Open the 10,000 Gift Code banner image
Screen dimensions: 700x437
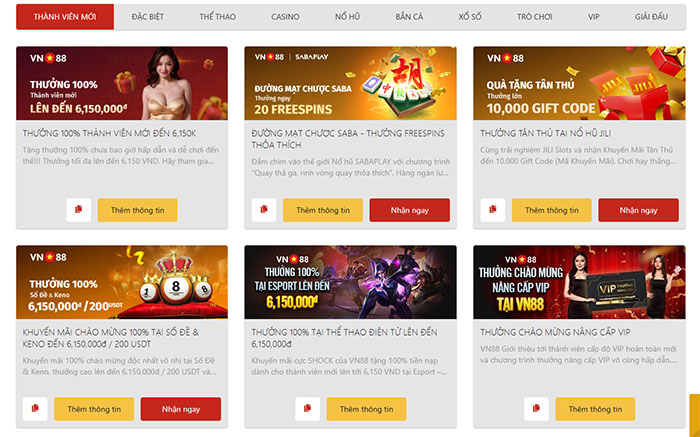(x=579, y=83)
